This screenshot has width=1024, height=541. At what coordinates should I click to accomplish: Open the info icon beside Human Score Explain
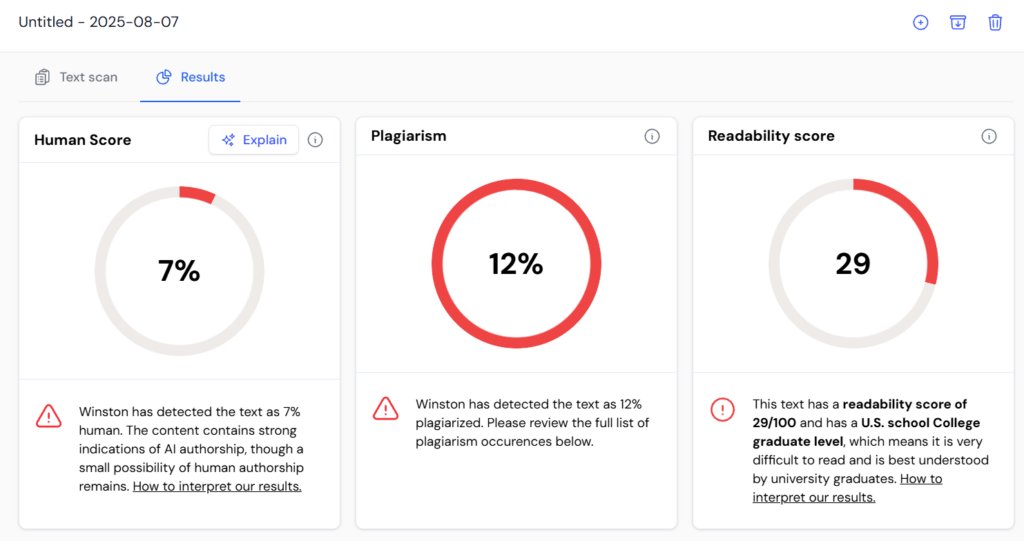pos(315,140)
